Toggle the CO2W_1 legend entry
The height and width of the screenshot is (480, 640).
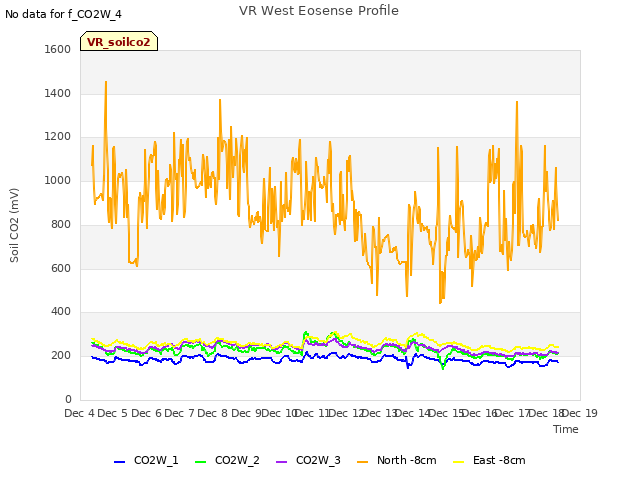click(x=146, y=460)
